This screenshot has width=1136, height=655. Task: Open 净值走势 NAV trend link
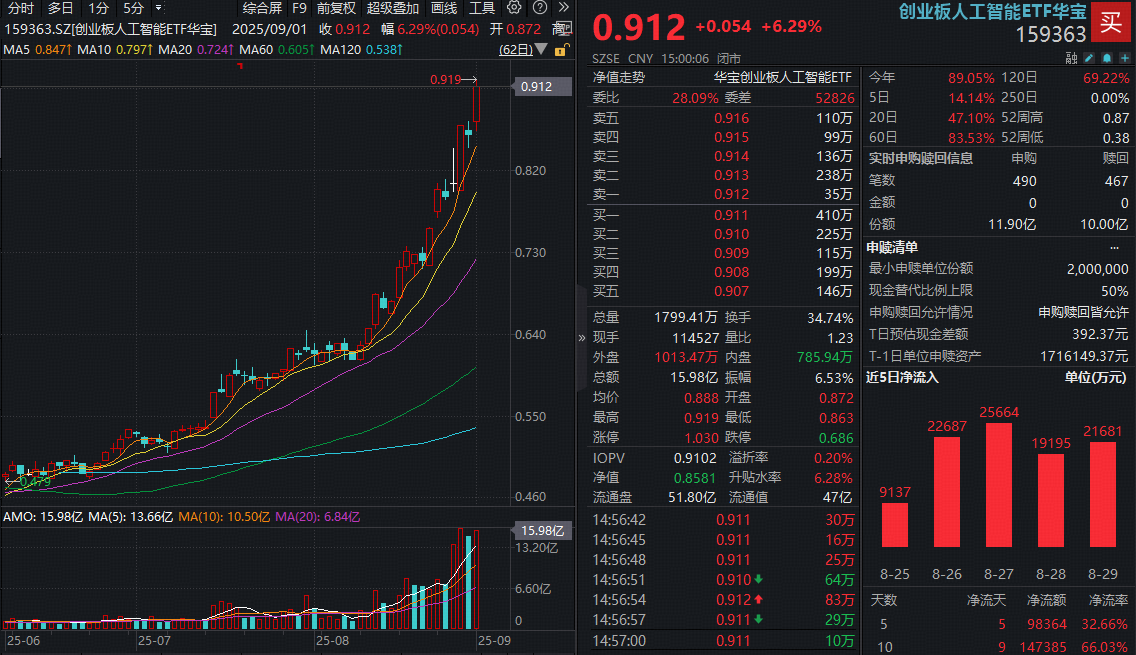pyautogui.click(x=619, y=77)
